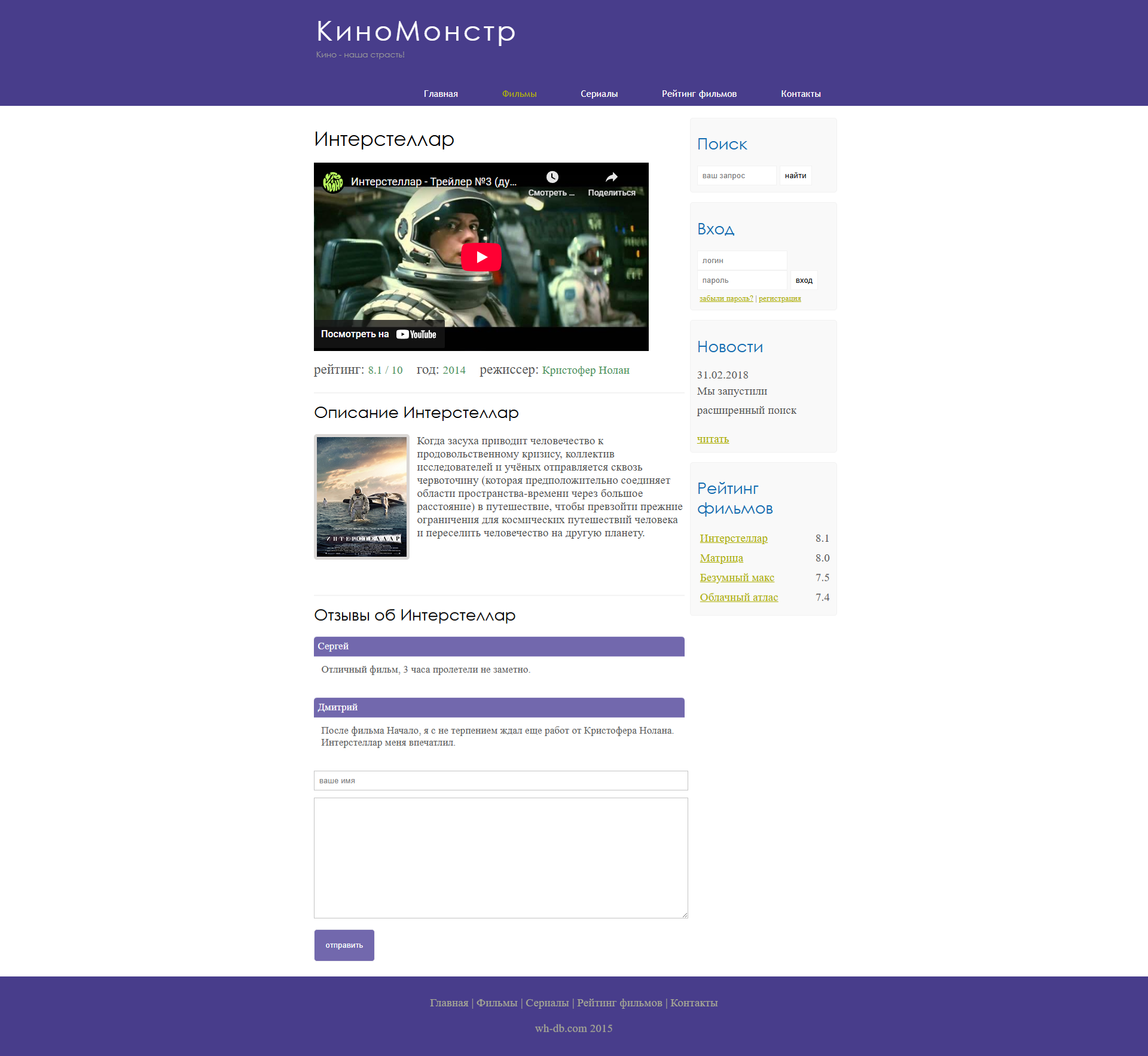This screenshot has width=1148, height=1056.
Task: Click the 'Описание Интерстеллар' heading
Action: 416,413
